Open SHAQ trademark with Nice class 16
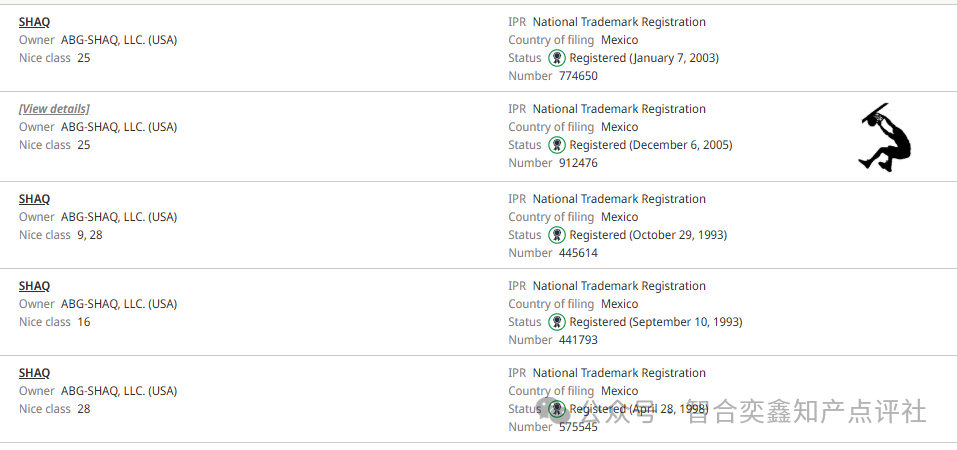 pyautogui.click(x=34, y=286)
